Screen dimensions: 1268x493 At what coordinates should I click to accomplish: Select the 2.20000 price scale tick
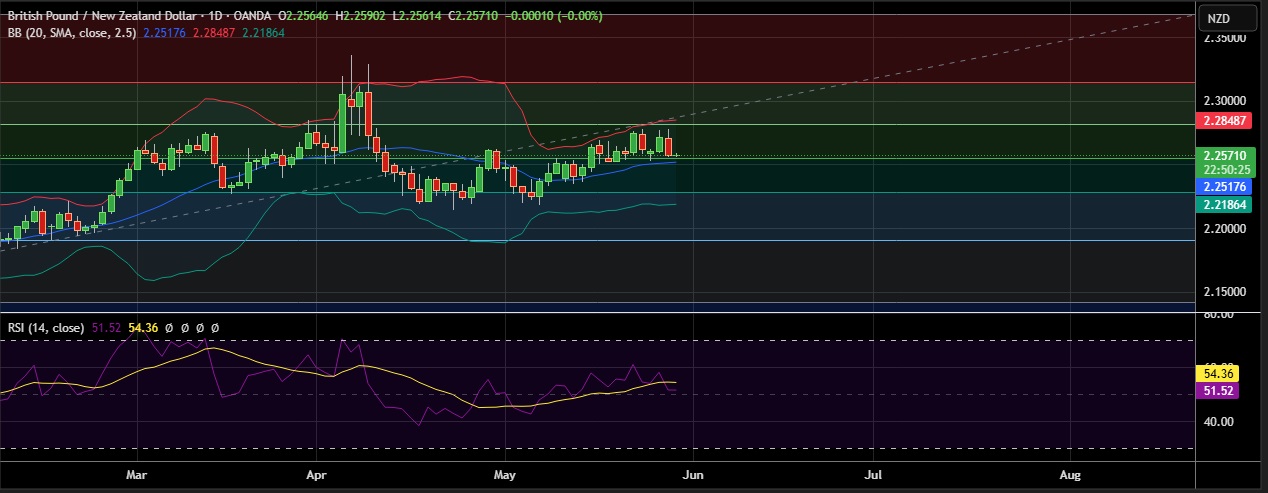coord(1225,228)
